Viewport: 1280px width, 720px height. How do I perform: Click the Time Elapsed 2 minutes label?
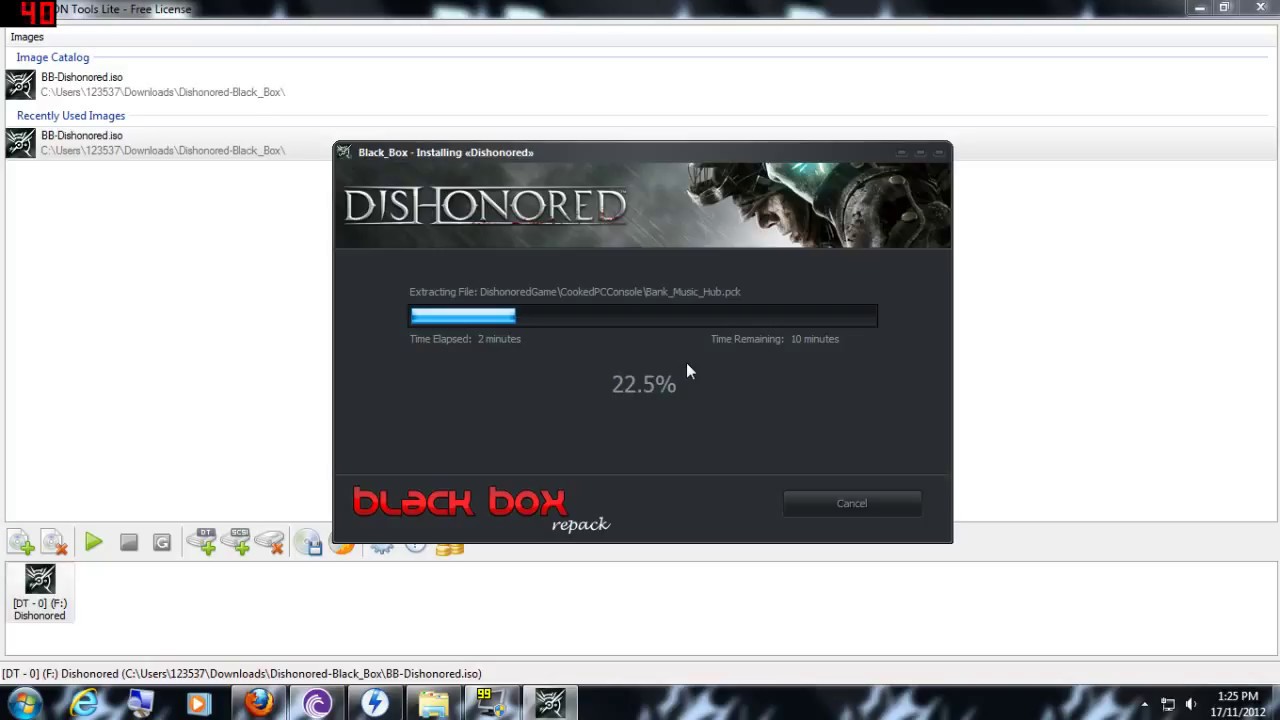click(x=465, y=339)
